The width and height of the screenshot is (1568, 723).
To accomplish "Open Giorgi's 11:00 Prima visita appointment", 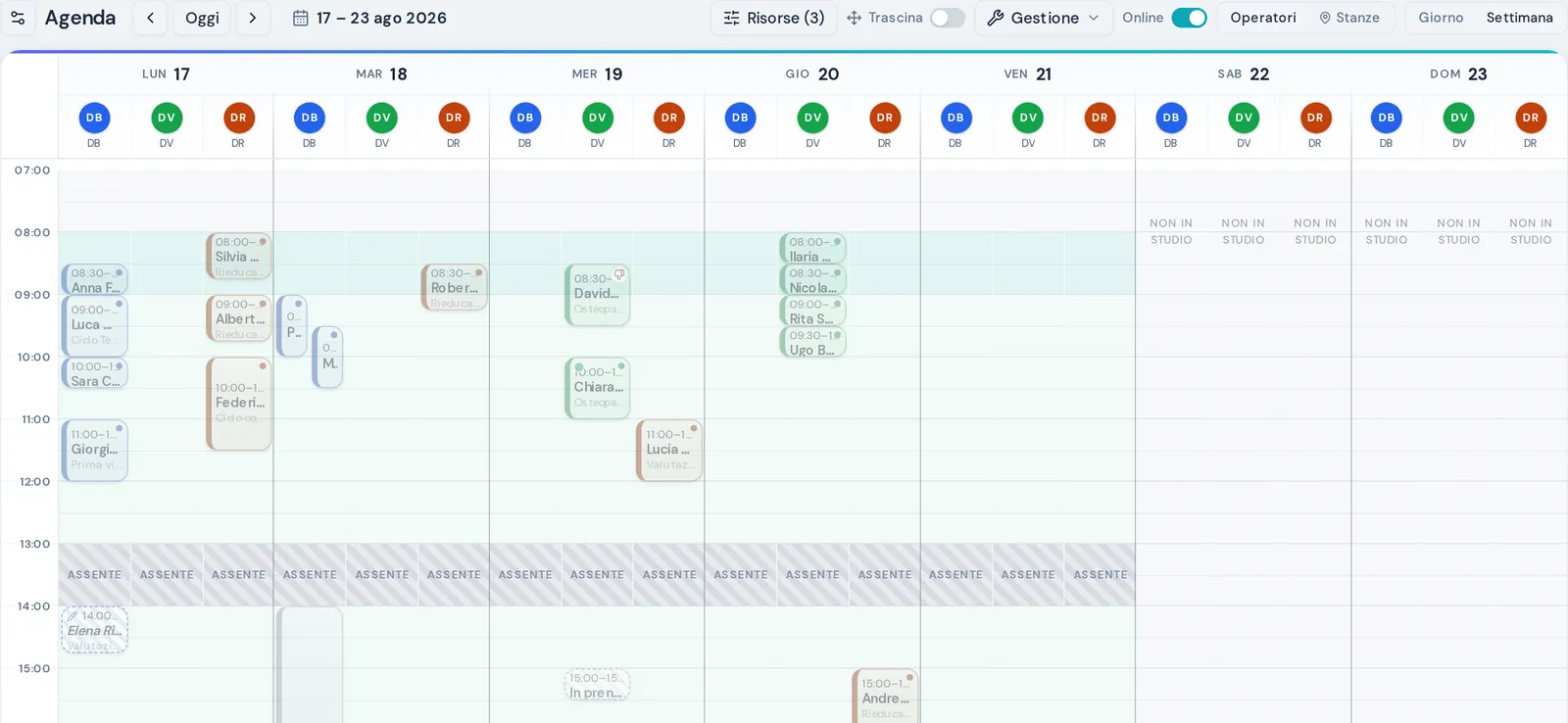I will (94, 451).
